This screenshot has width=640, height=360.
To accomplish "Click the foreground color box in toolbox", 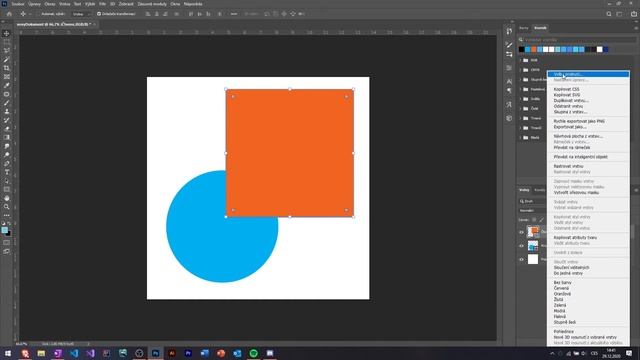I will (x=4, y=231).
